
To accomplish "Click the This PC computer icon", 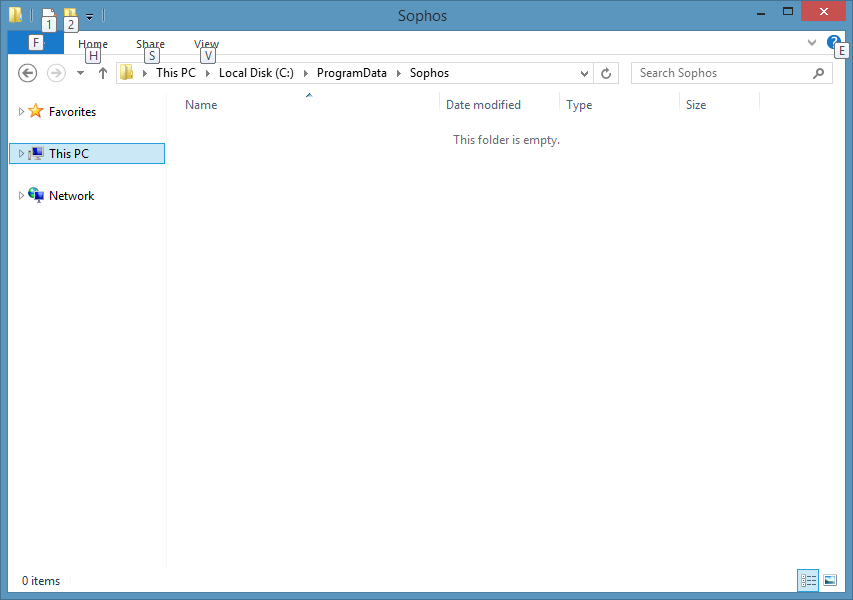I will (x=36, y=153).
